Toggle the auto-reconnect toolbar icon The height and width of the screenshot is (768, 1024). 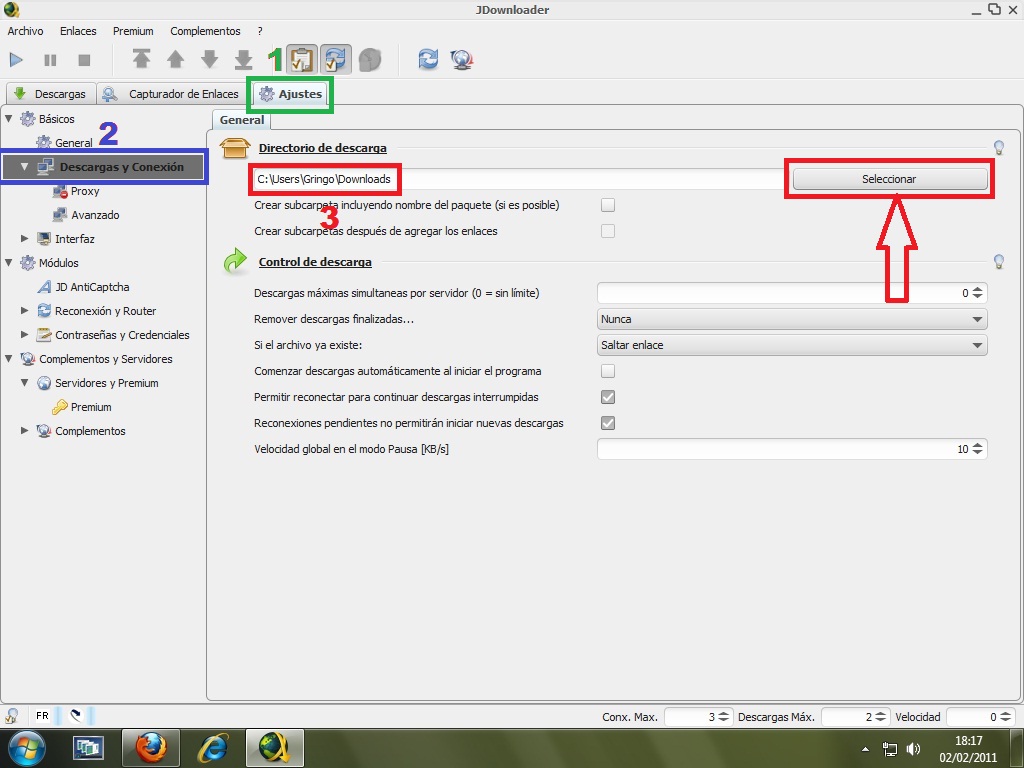point(336,59)
